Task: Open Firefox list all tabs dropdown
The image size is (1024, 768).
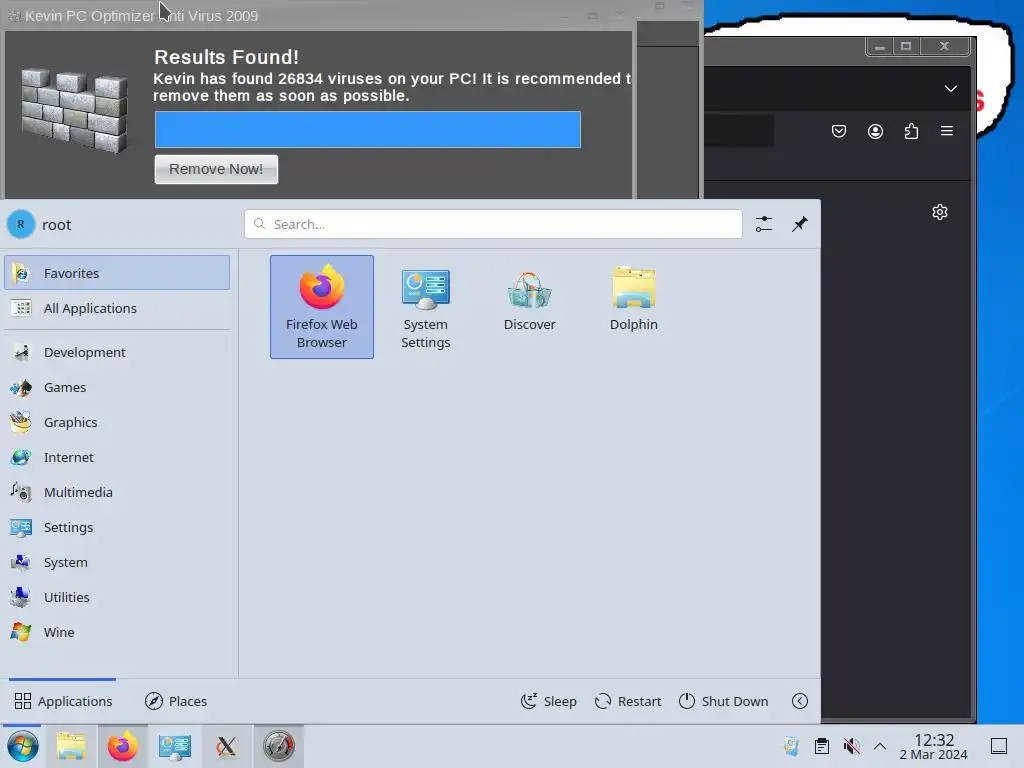Action: pos(951,88)
